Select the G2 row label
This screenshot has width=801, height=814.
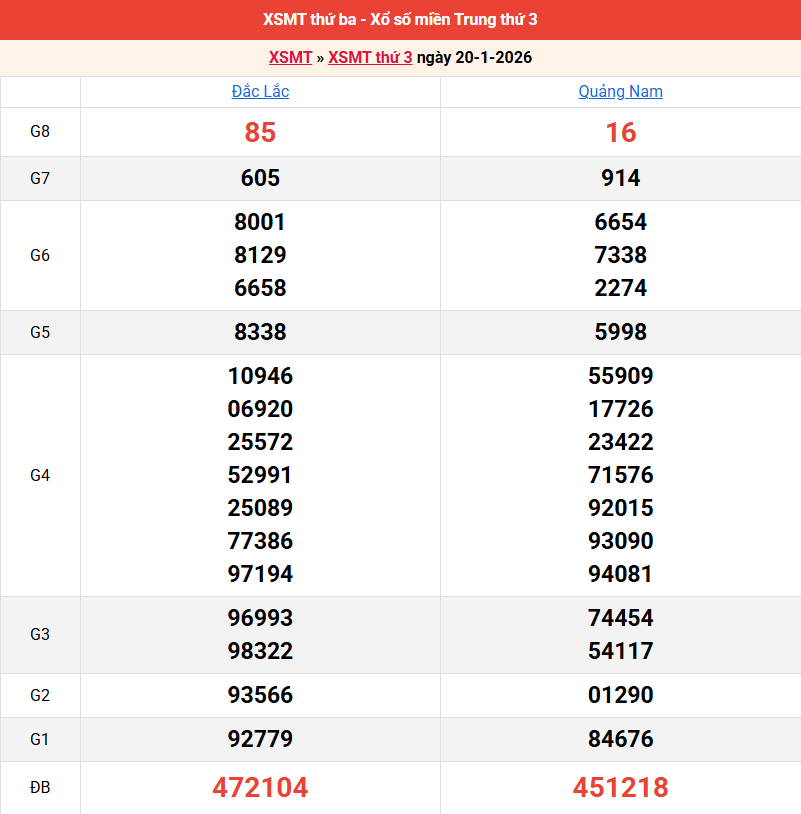(x=41, y=695)
